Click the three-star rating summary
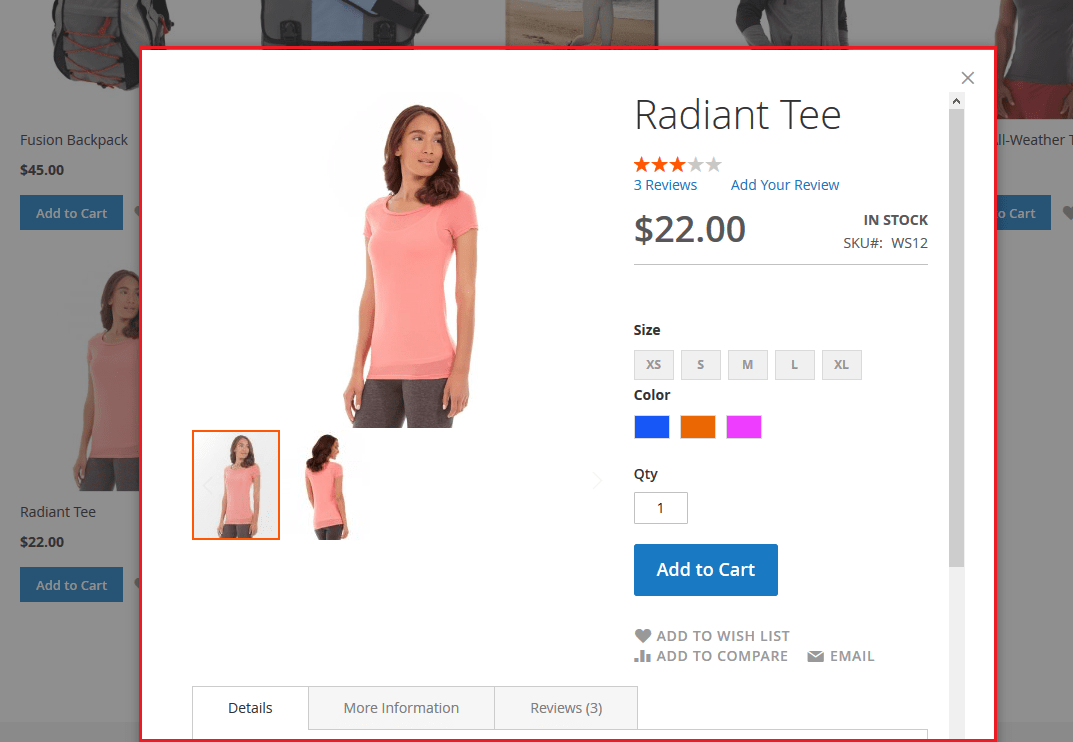 pos(677,164)
